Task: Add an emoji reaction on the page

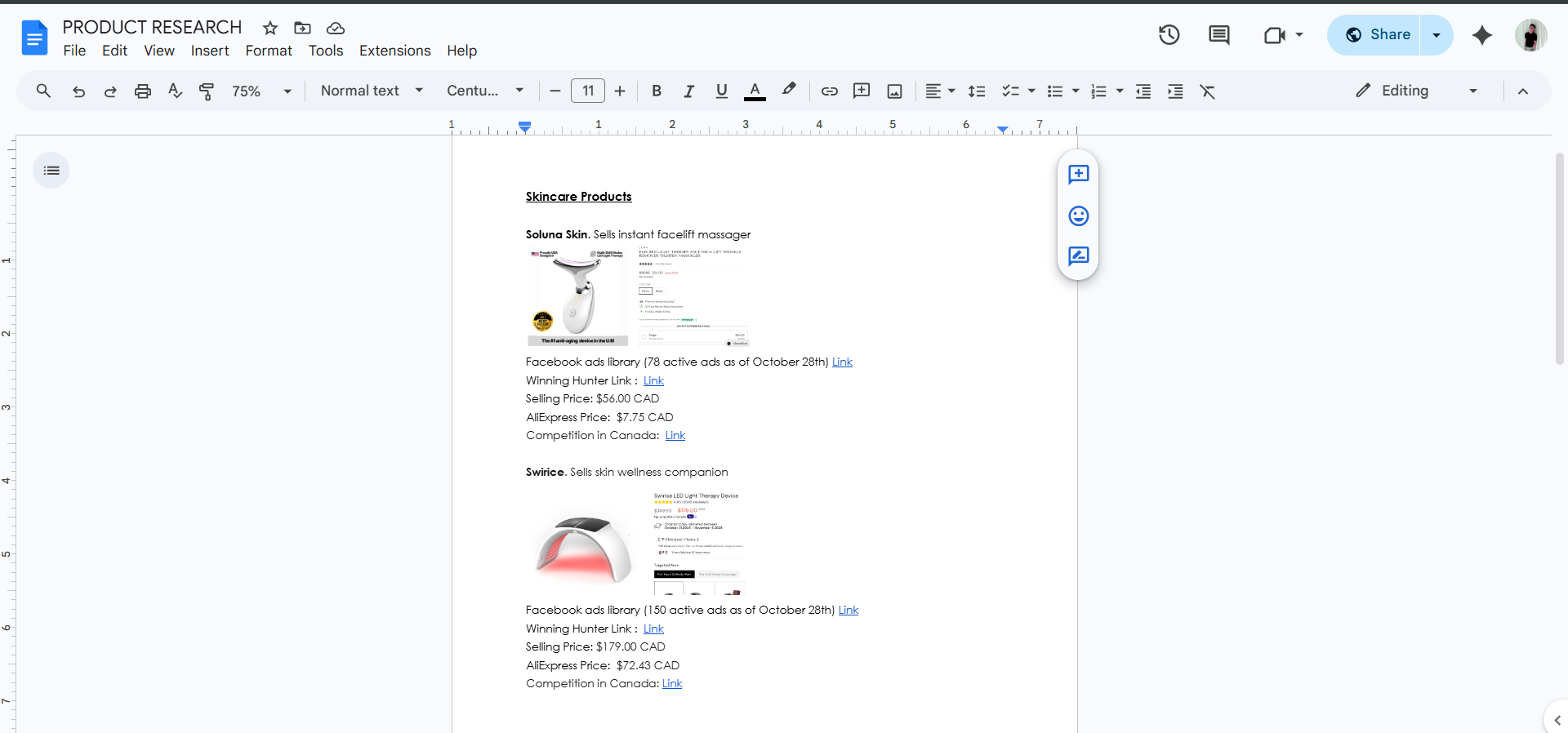Action: [x=1079, y=215]
